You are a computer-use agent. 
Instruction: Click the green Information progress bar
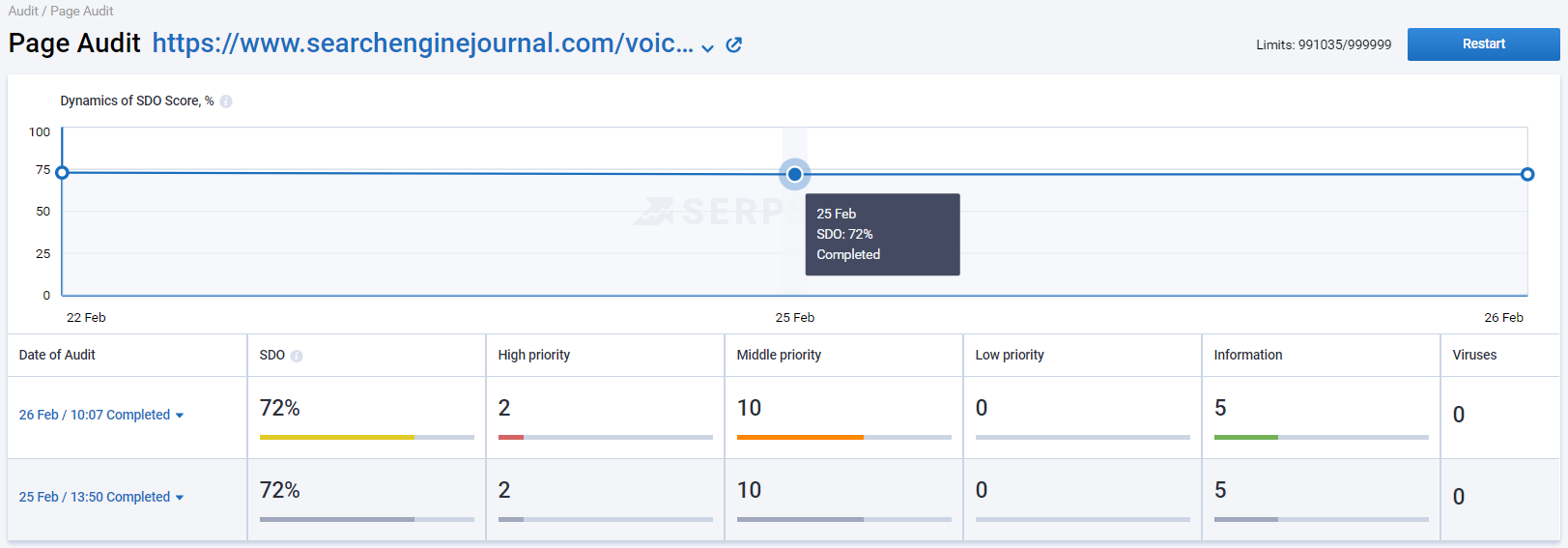pyautogui.click(x=1246, y=437)
